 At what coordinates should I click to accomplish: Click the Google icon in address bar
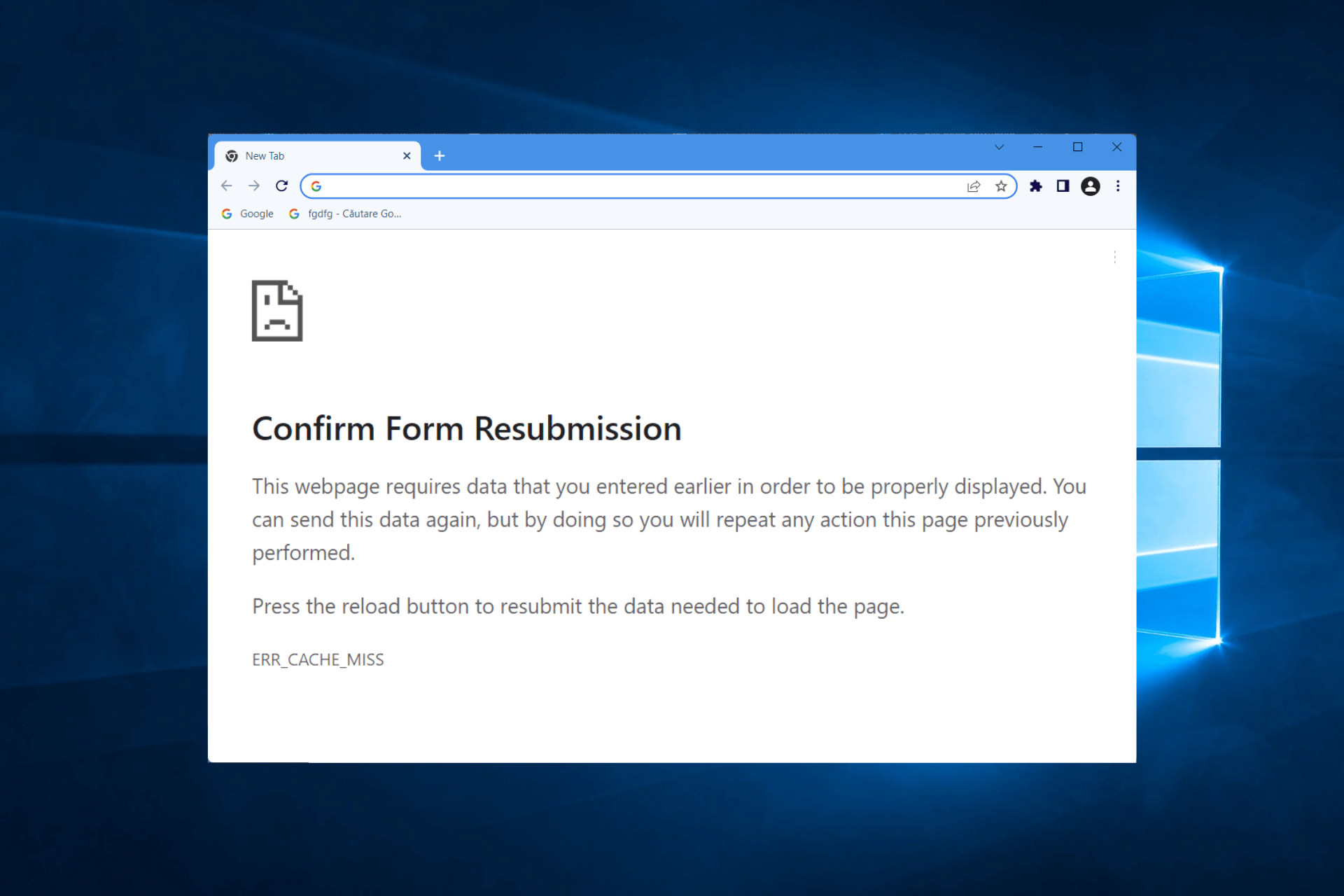[x=316, y=186]
